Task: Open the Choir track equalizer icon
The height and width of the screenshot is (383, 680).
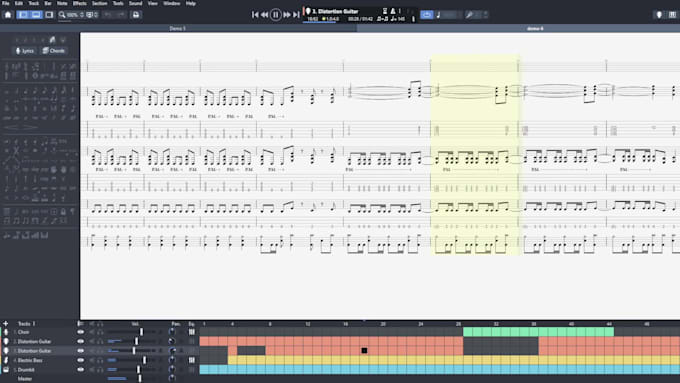Action: pyautogui.click(x=192, y=332)
